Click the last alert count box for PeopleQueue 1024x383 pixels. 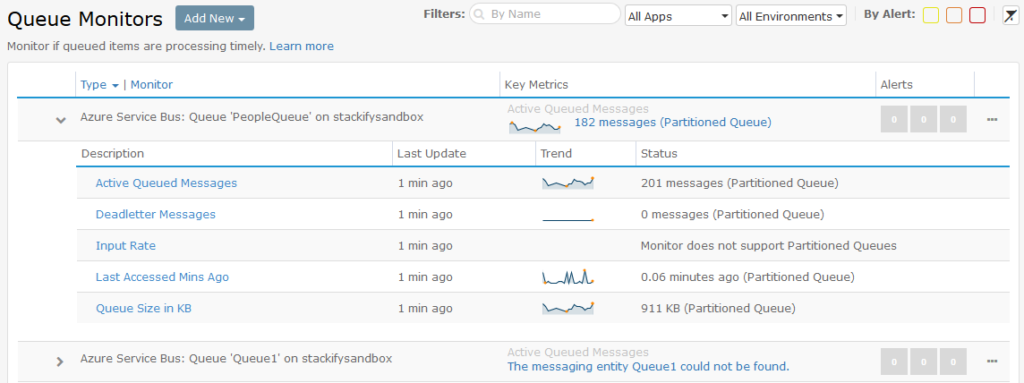coord(953,120)
